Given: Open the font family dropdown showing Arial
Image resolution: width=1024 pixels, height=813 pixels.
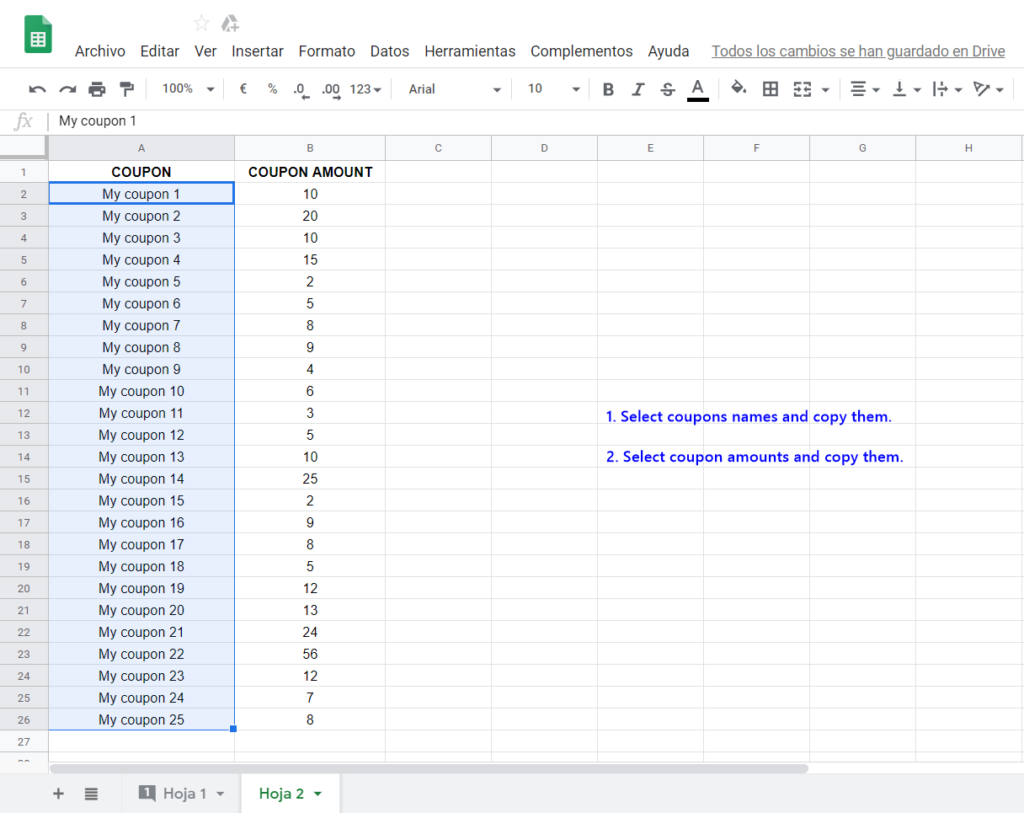Looking at the screenshot, I should (450, 89).
